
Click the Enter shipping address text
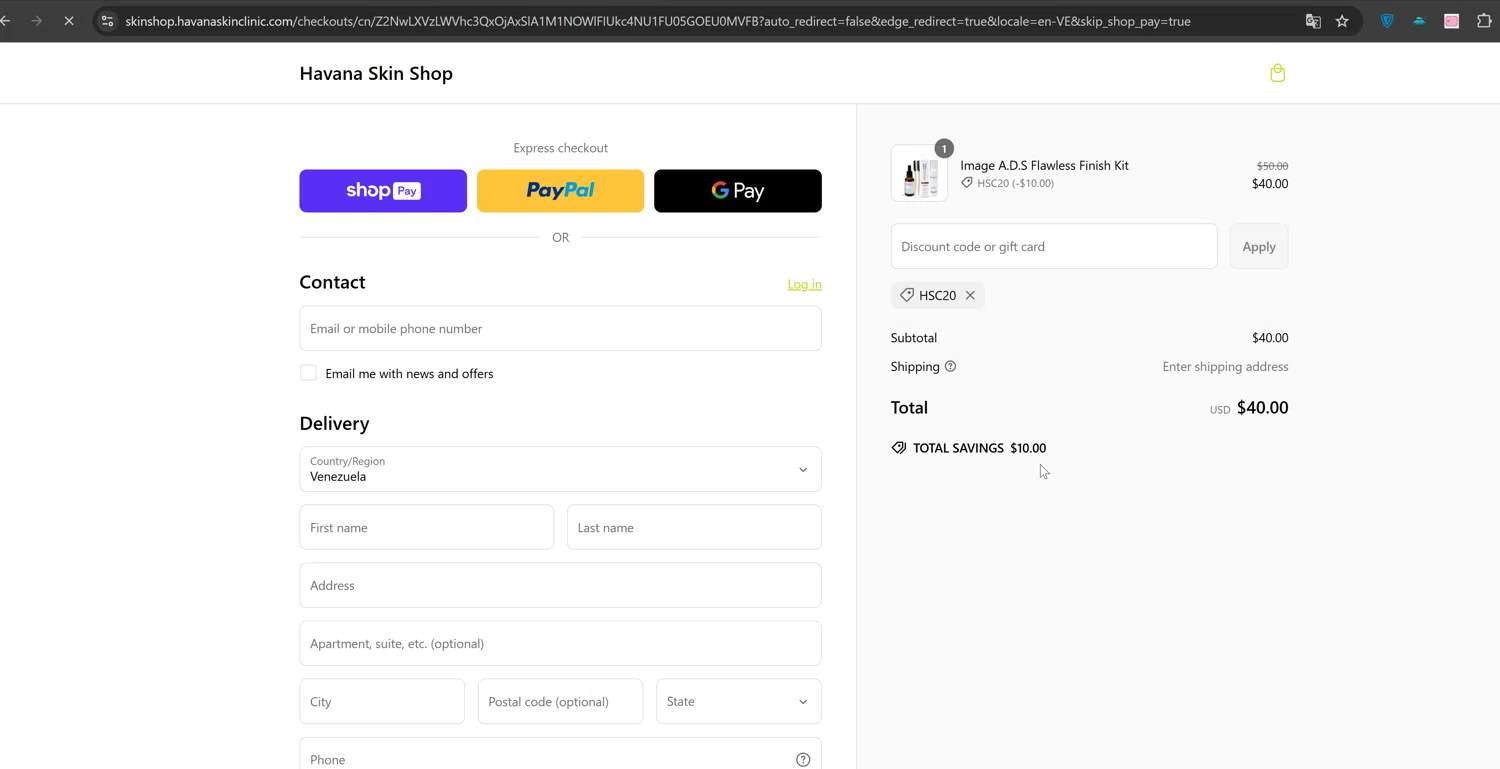click(x=1225, y=366)
